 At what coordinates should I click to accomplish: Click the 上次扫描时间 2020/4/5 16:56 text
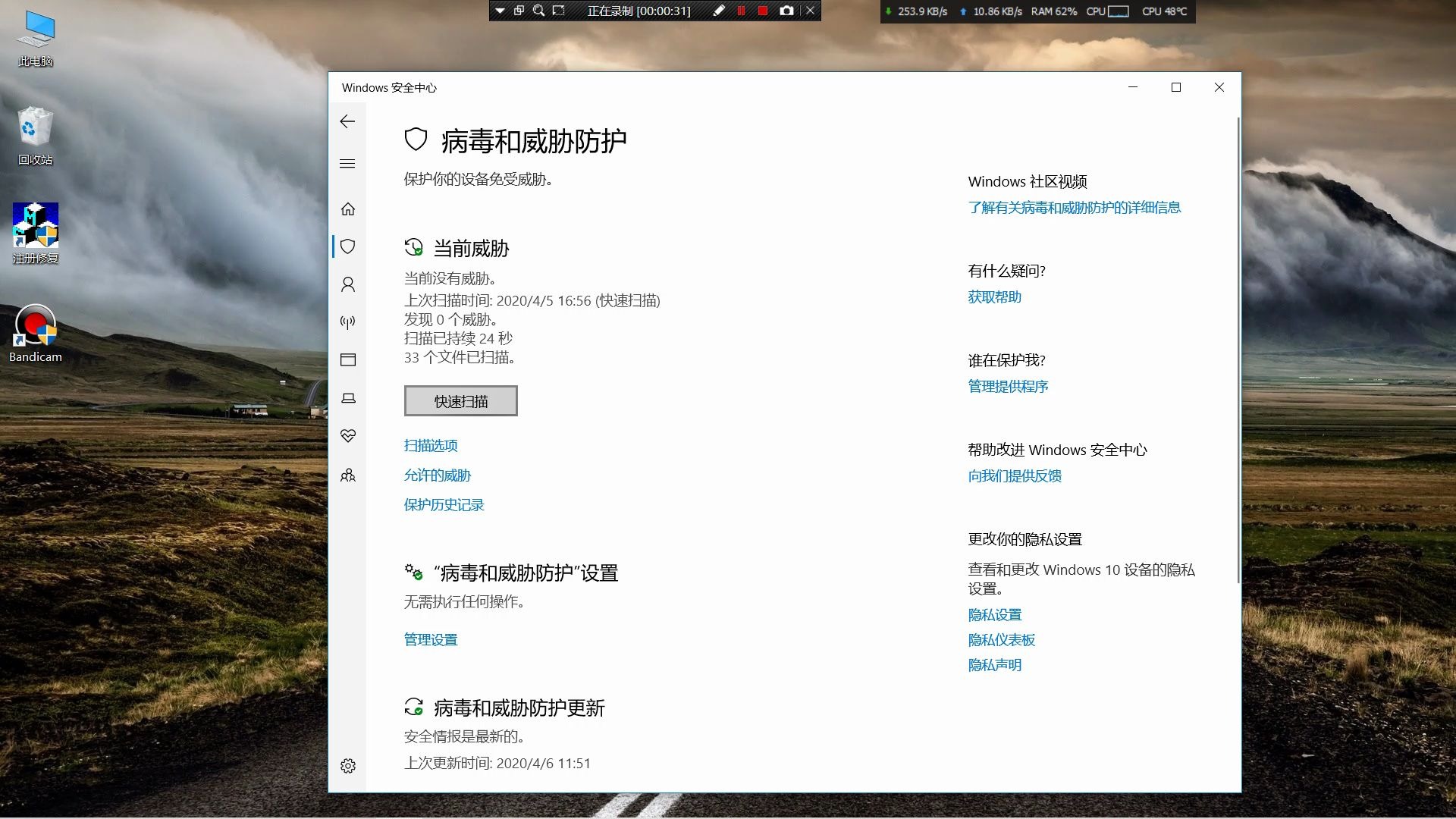[532, 301]
